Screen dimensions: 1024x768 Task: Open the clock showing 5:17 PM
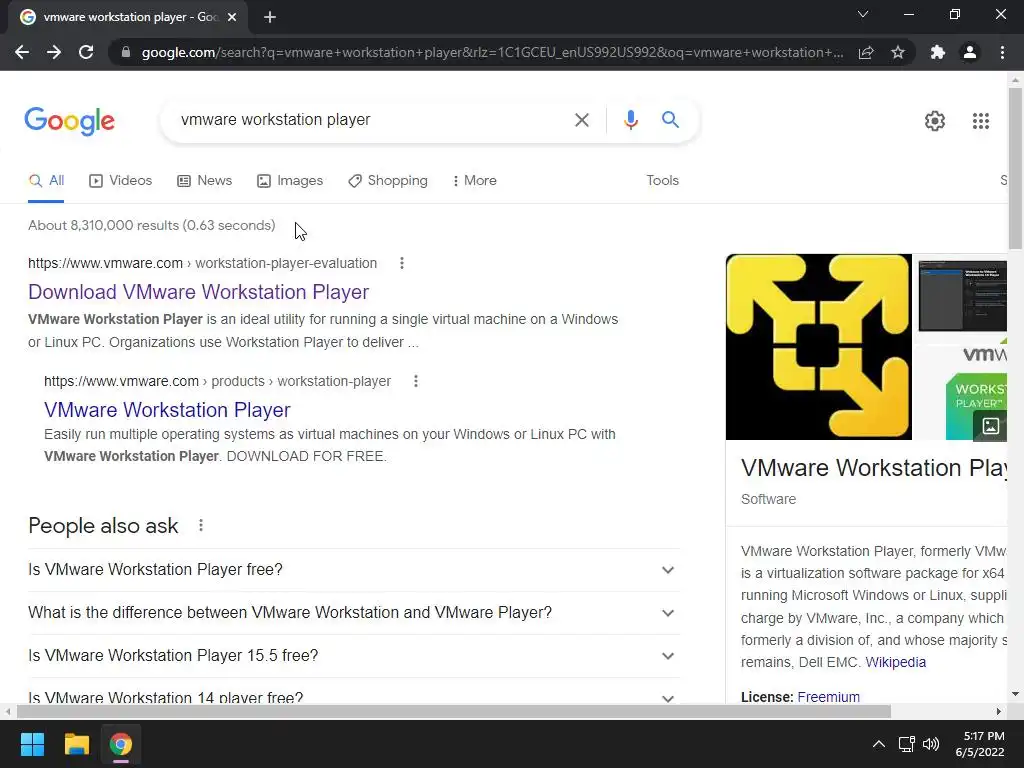[980, 744]
